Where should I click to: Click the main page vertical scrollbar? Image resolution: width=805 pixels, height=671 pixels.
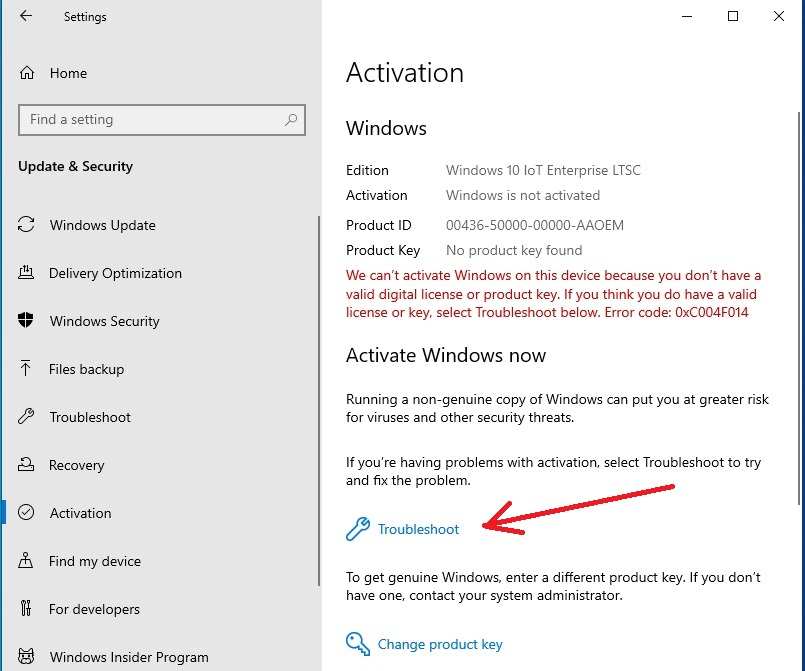pyautogui.click(x=799, y=308)
